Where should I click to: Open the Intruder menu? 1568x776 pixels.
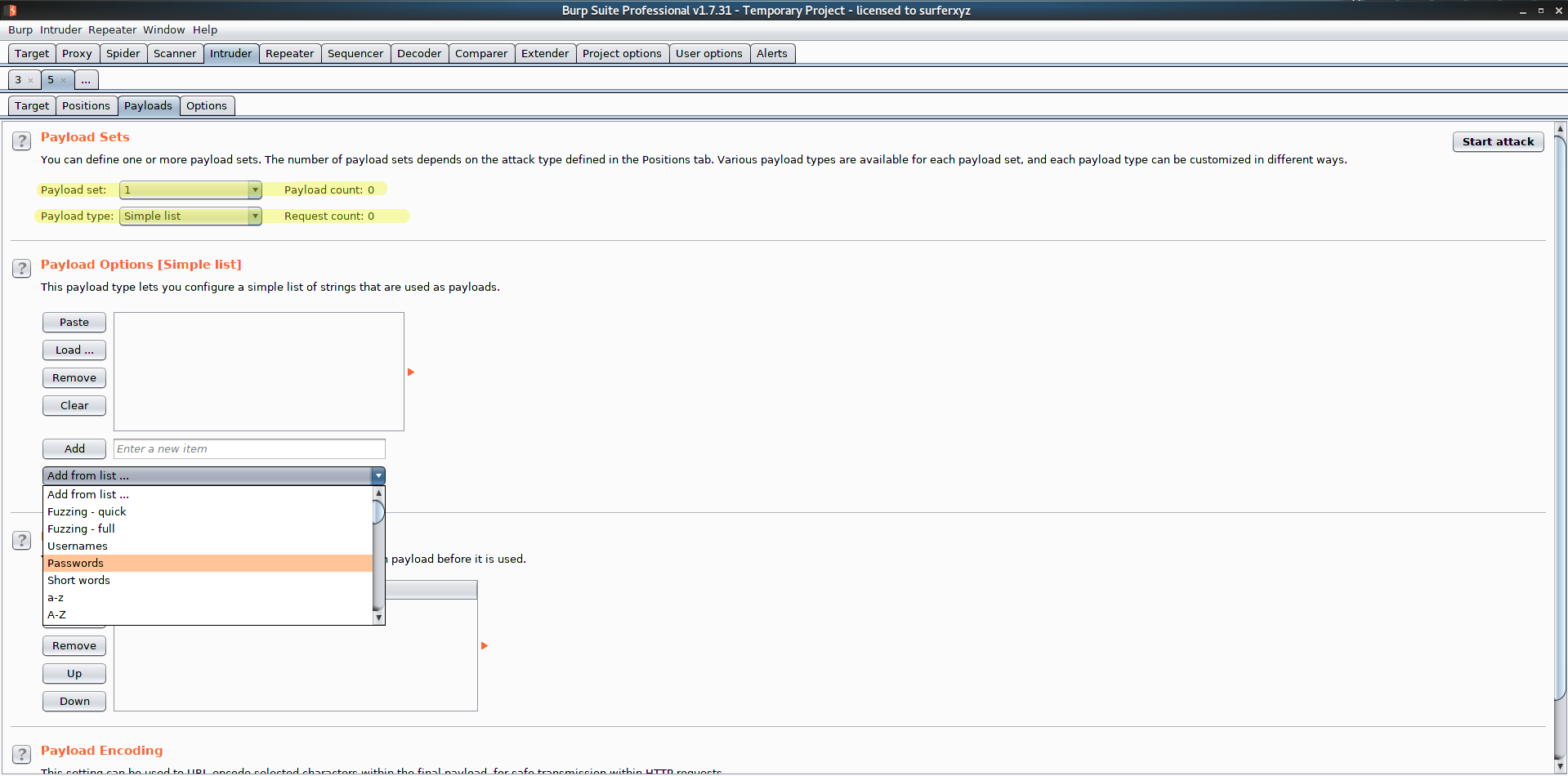point(60,29)
